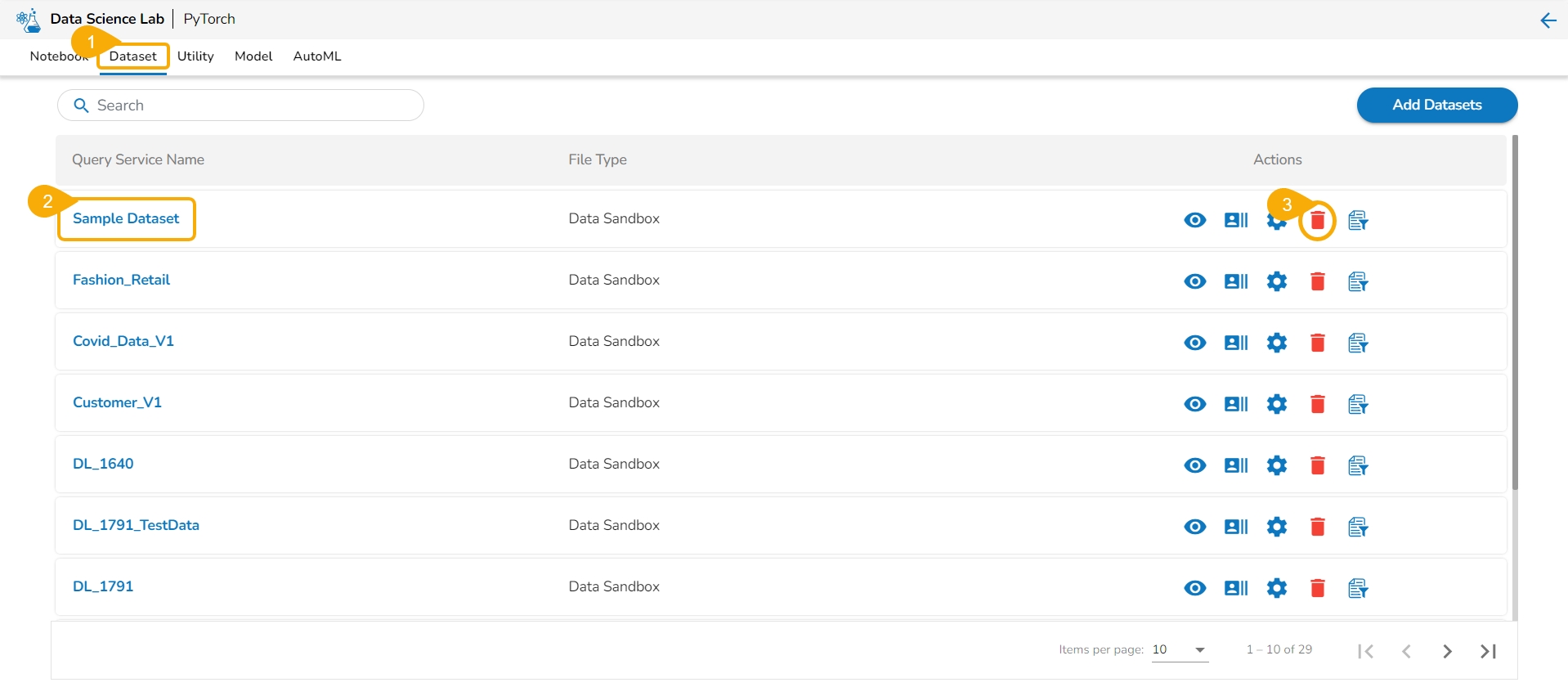Open the Covid_Data_V1 dataset link
The image size is (1568, 696).
(123, 341)
